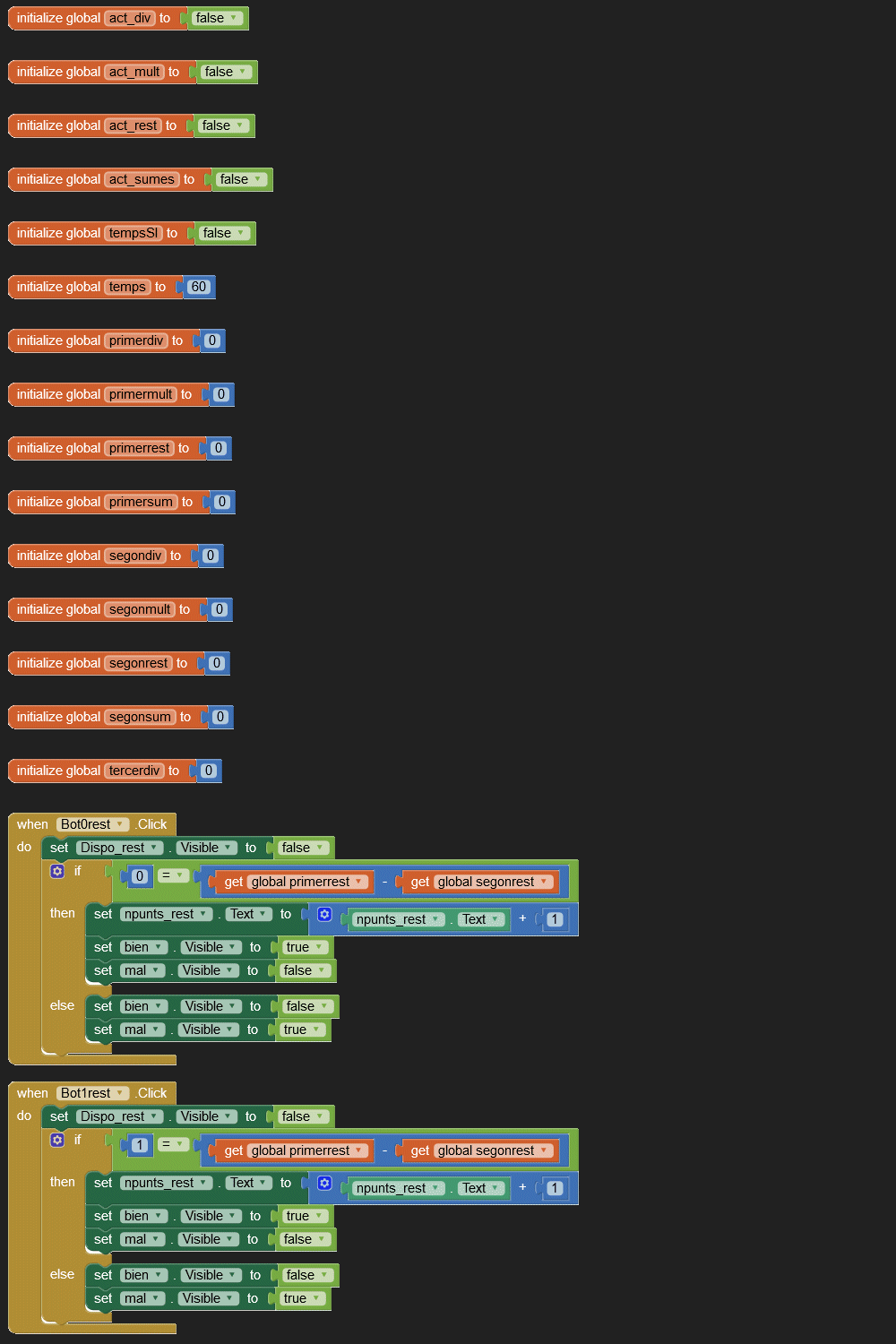This screenshot has width=896, height=1344.
Task: Open mutator gear on Bot1rest addition block
Action: pos(324,1184)
